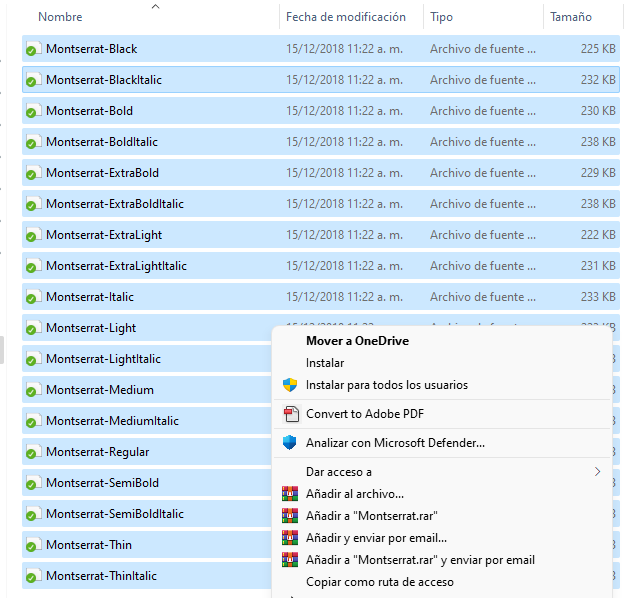This screenshot has width=631, height=598.
Task: Click the 232 KB size of Montserrat-BlackItalic
Action: [598, 80]
